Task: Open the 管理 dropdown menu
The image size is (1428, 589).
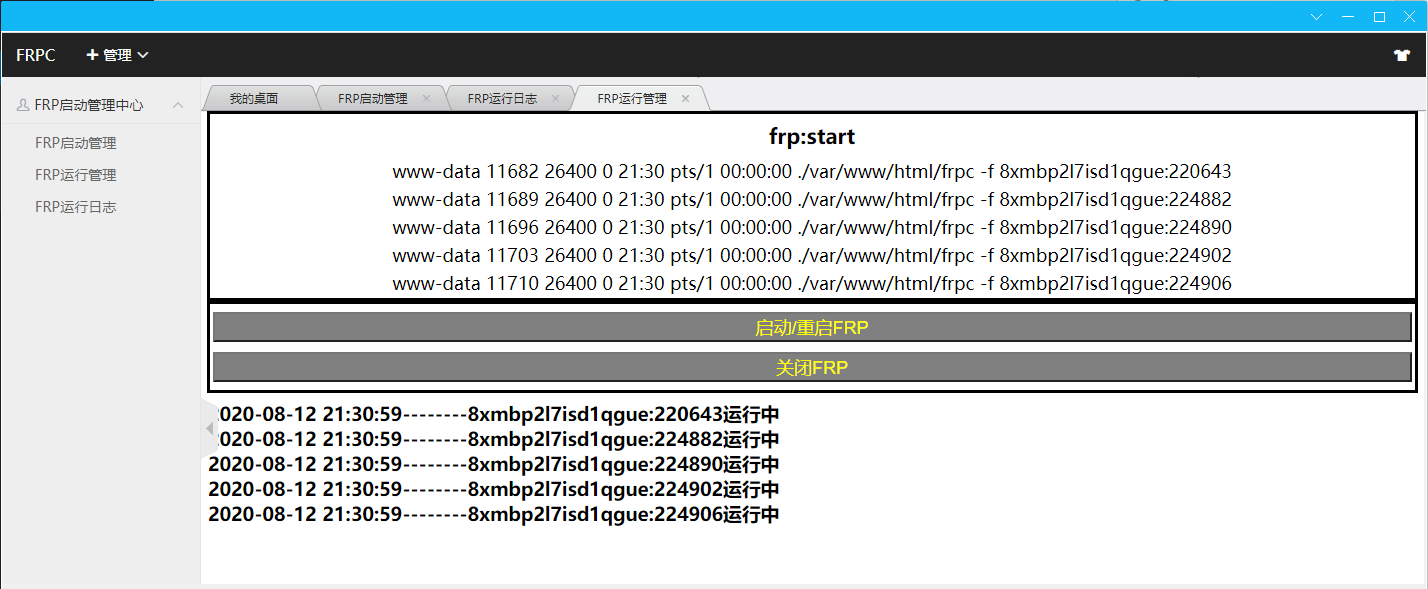Action: coord(118,56)
